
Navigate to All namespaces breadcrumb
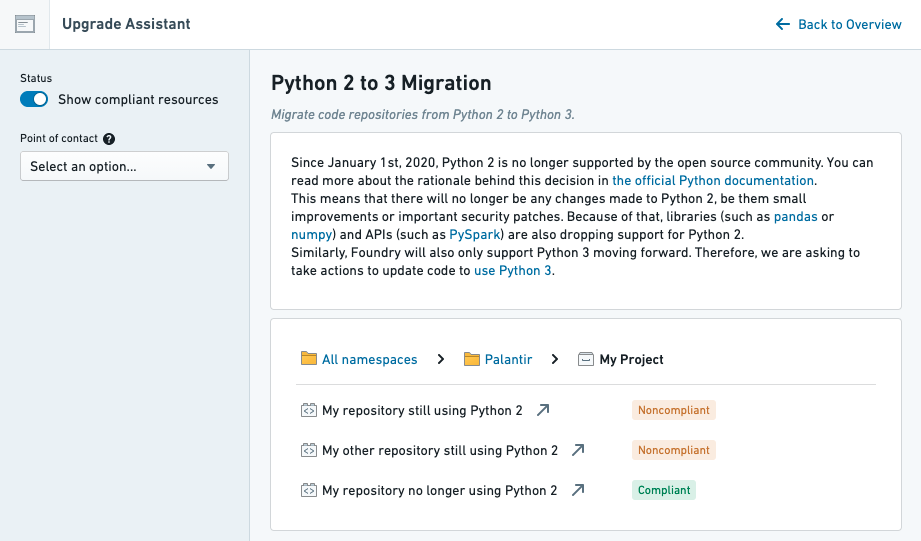(x=369, y=359)
